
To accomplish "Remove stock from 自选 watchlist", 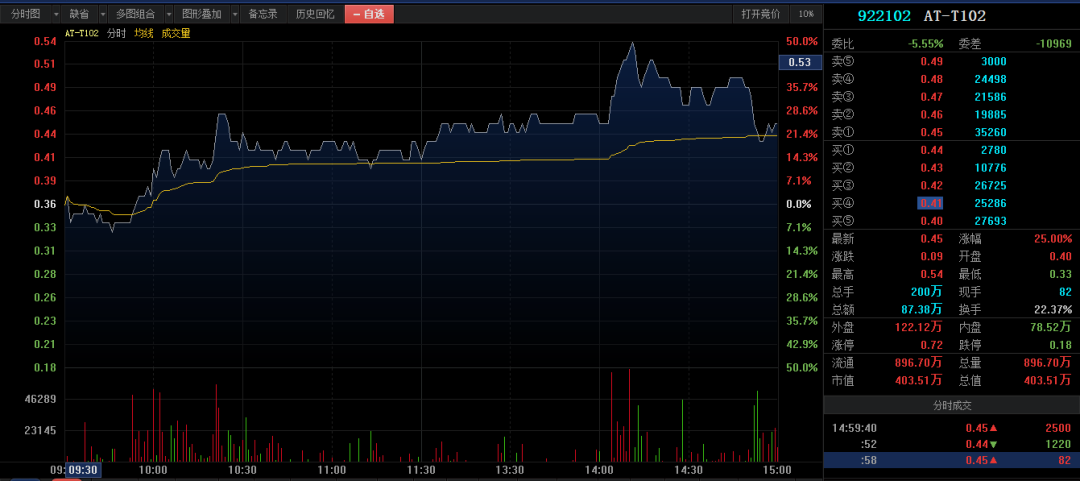I will pyautogui.click(x=369, y=14).
